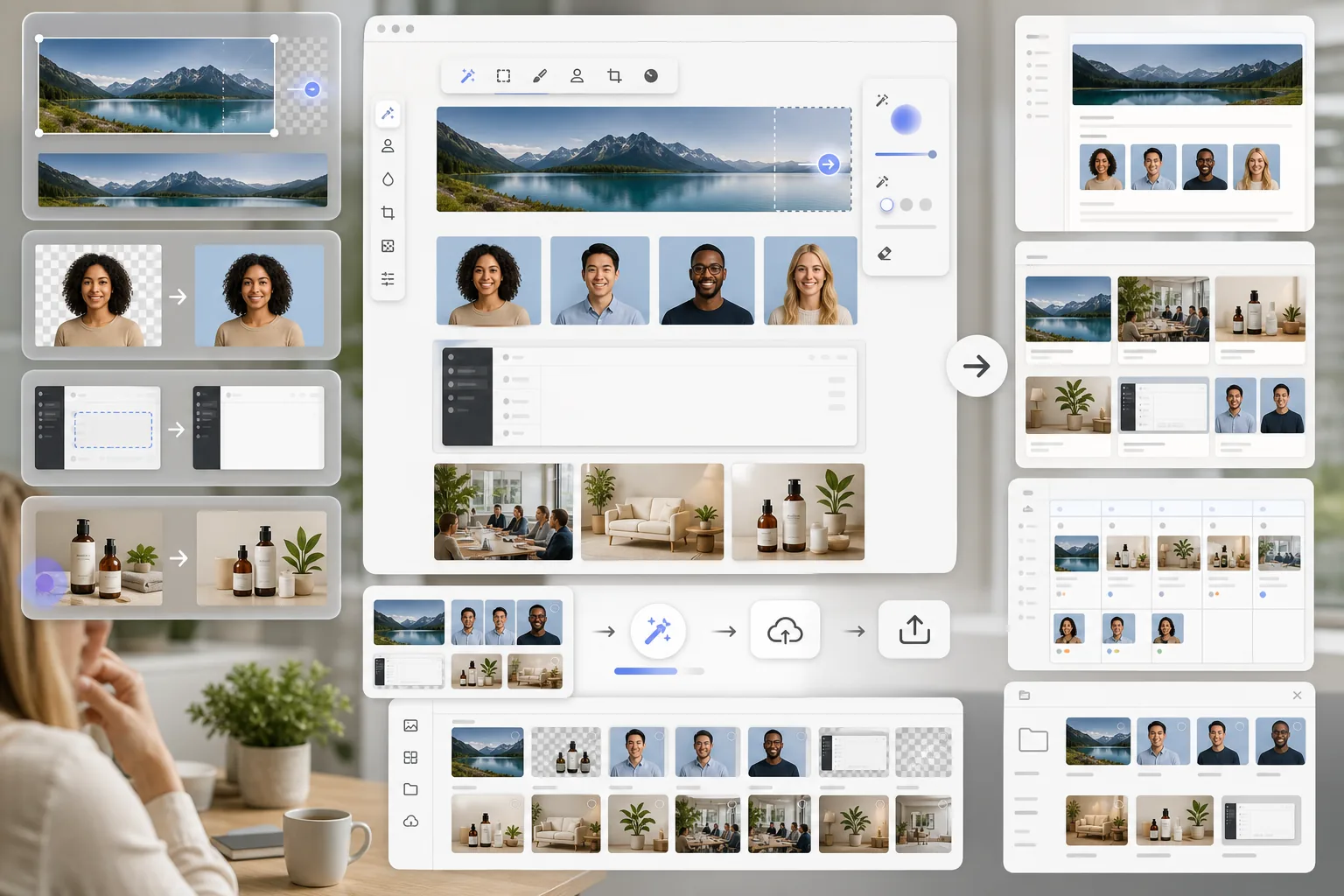Click the cloud upload icon in bottom gallery sidebar
1344x896 pixels.
tap(411, 821)
